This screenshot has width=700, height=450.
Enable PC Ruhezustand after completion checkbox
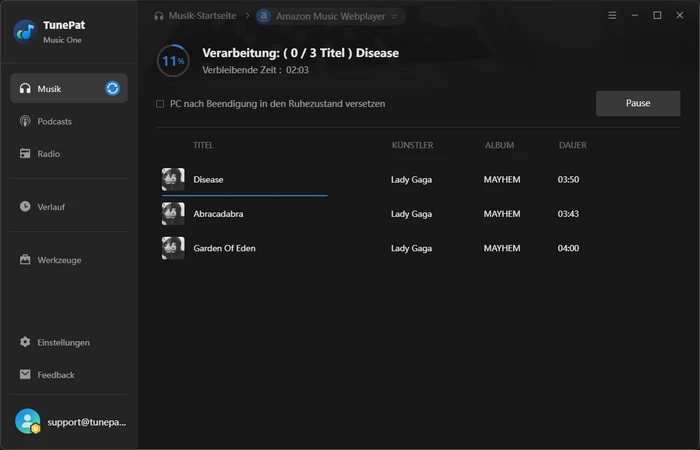[x=160, y=104]
